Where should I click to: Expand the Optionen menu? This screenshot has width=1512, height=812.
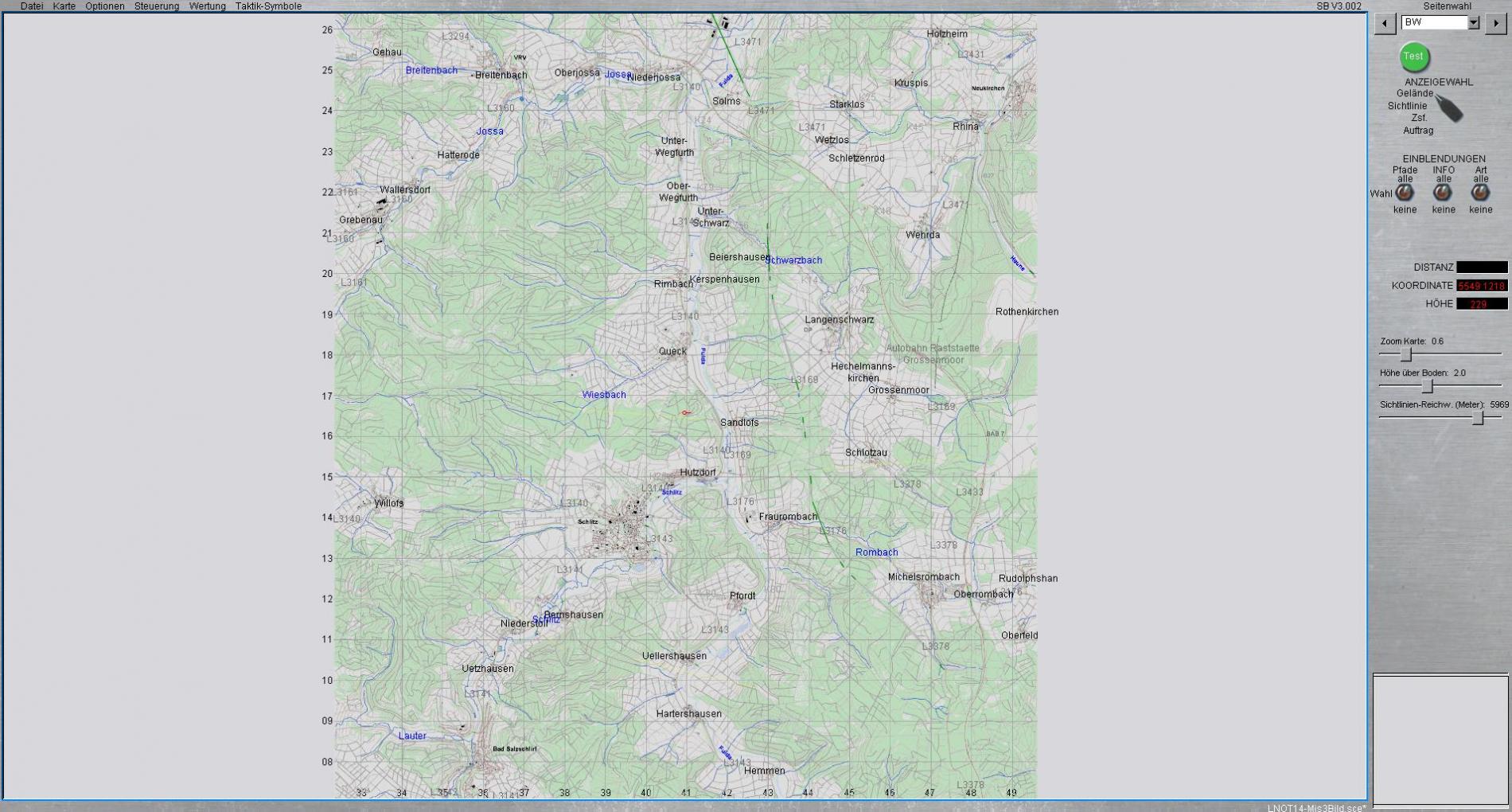point(105,6)
